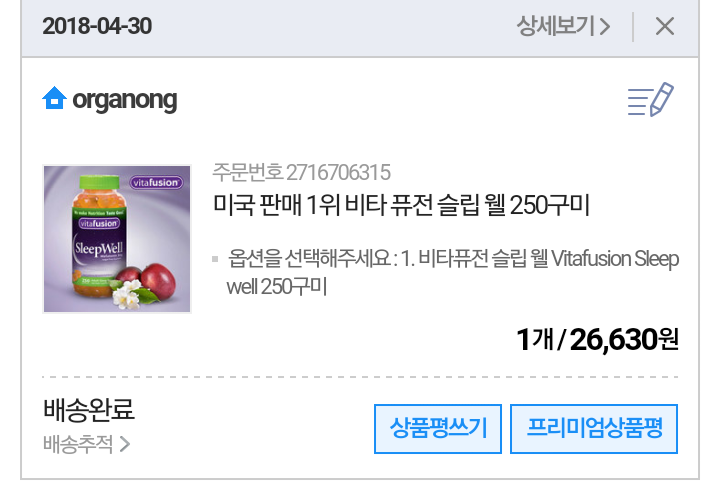Screen dimensions: 720x494
Task: Click the memo pencil icon
Action: [x=651, y=99]
